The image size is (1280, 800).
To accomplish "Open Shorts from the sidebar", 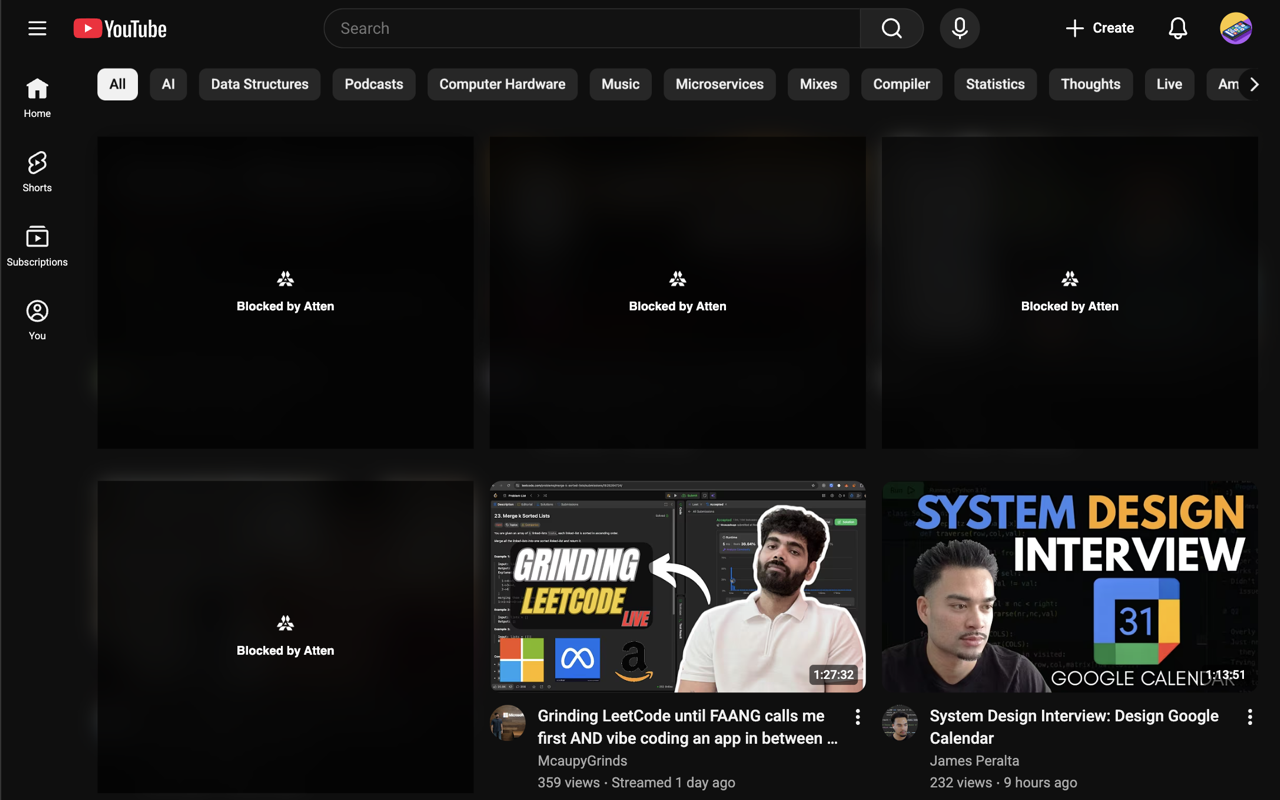I will (x=37, y=172).
